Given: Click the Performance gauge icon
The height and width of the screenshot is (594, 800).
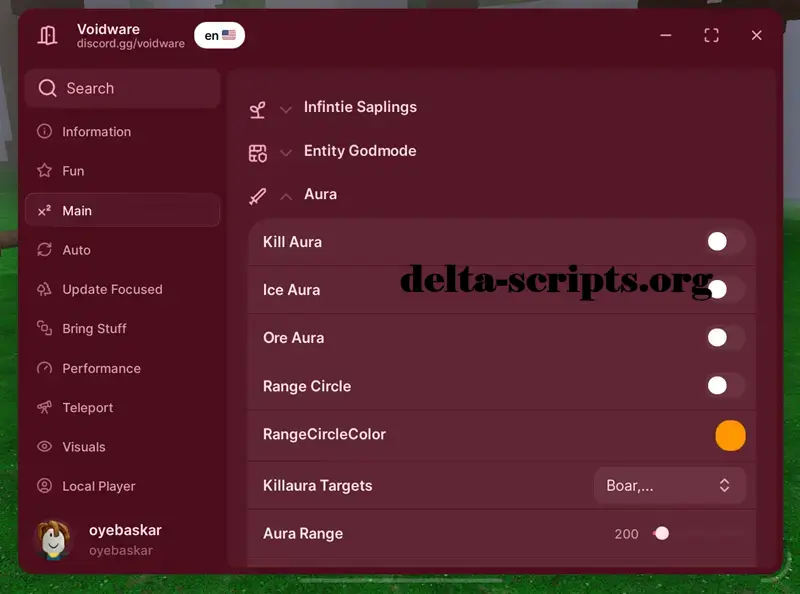Looking at the screenshot, I should (44, 368).
